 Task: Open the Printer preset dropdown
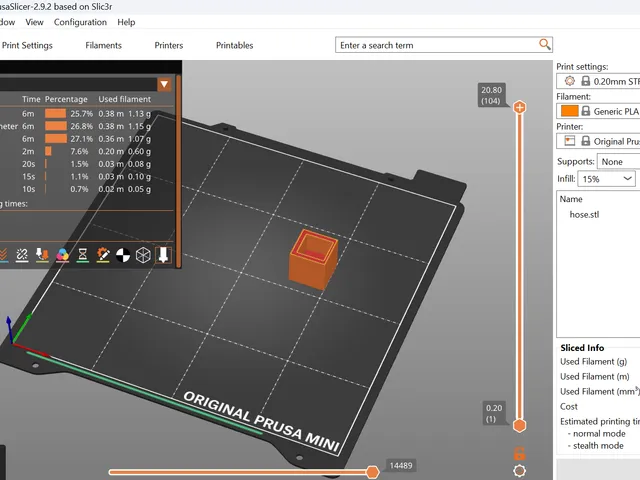[x=598, y=141]
